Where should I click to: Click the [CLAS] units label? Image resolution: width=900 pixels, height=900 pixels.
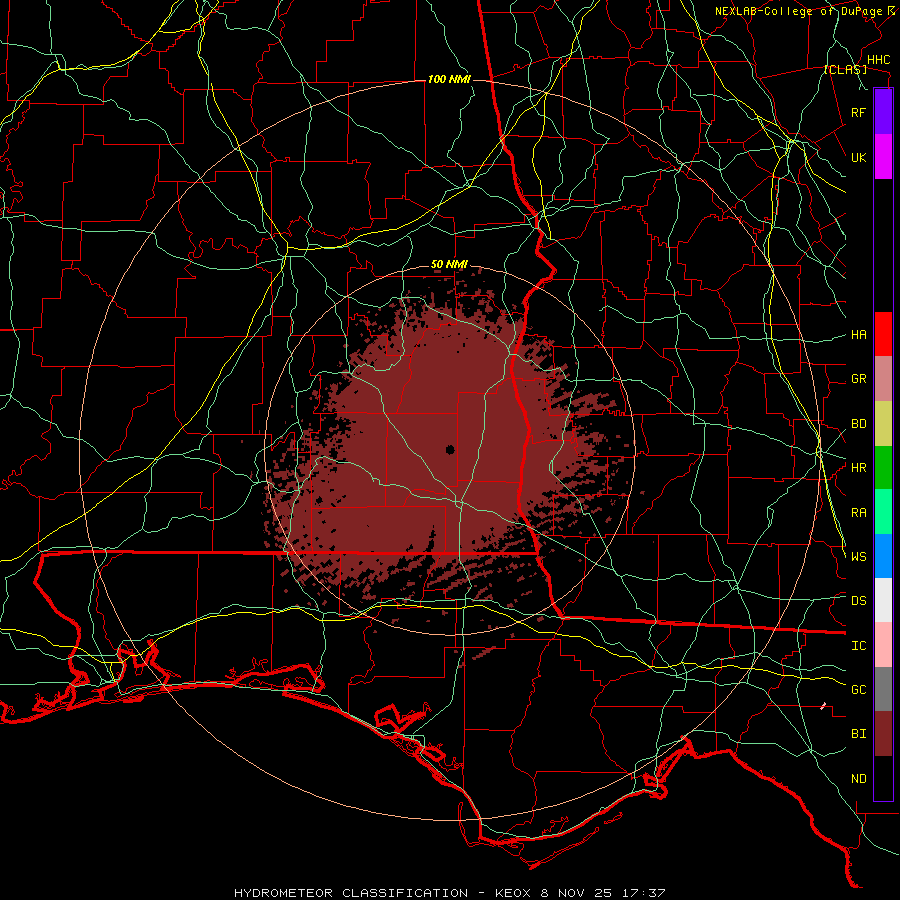[x=845, y=70]
